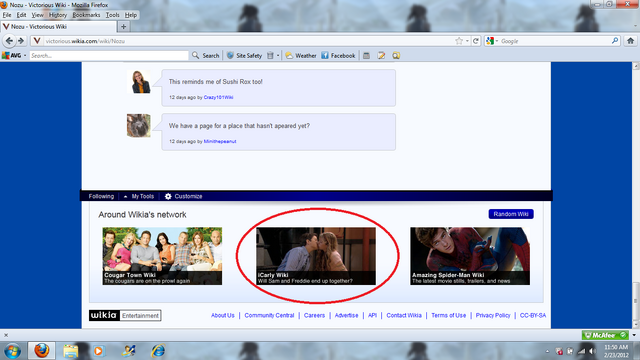This screenshot has width=640, height=360.
Task: Open the Advertise footer link
Action: click(346, 316)
